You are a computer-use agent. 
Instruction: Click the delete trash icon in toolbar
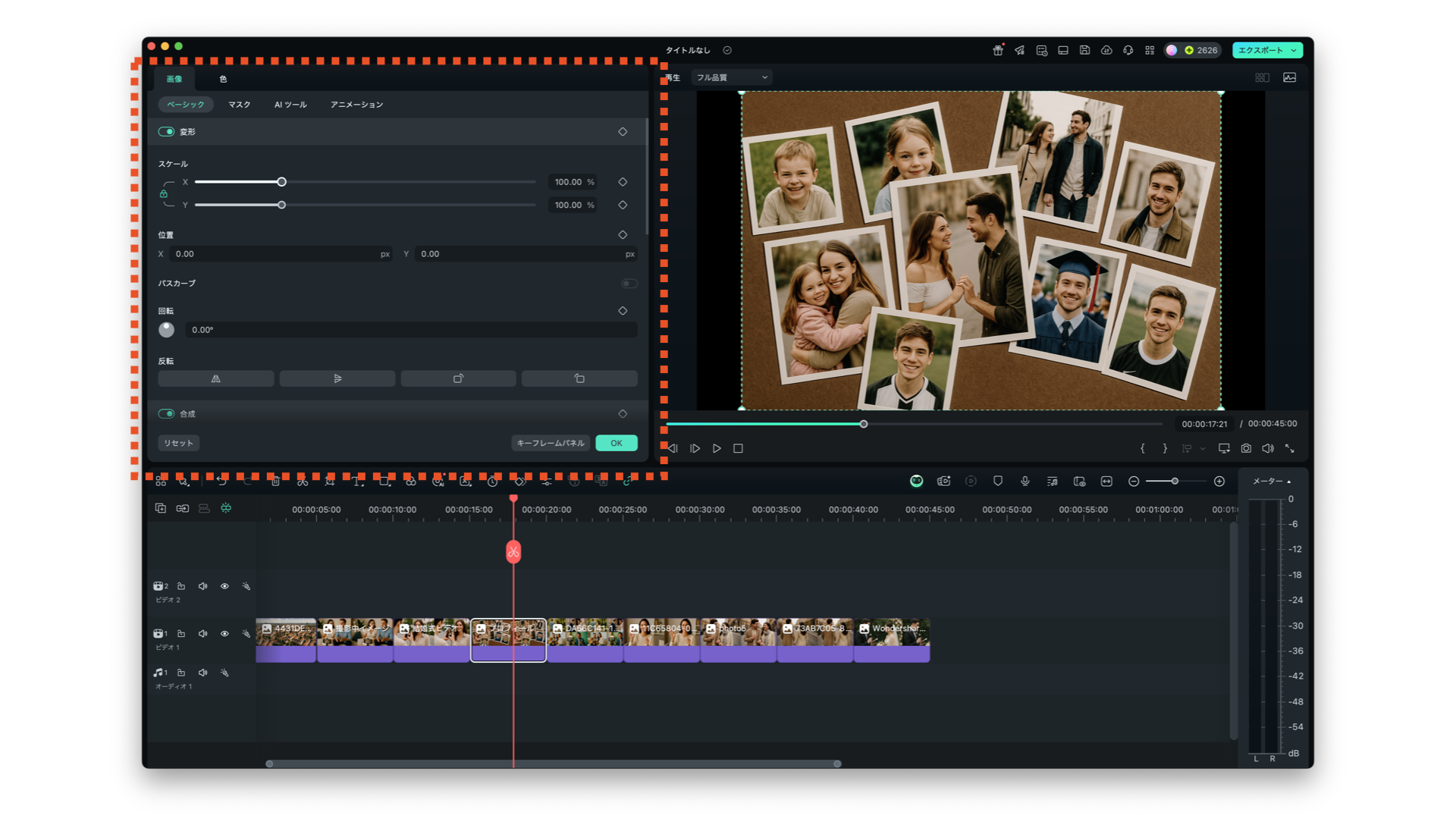click(275, 482)
